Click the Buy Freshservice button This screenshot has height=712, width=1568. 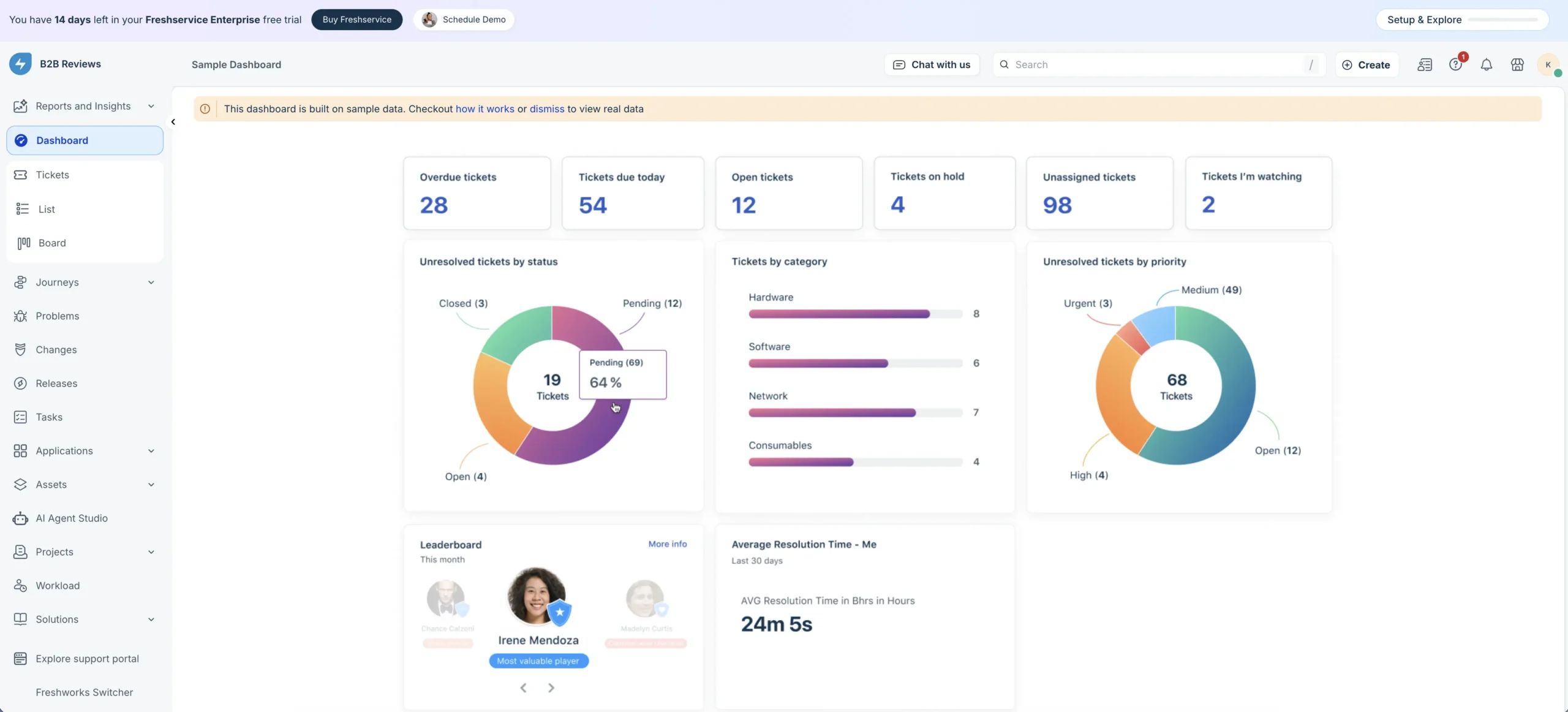(356, 20)
